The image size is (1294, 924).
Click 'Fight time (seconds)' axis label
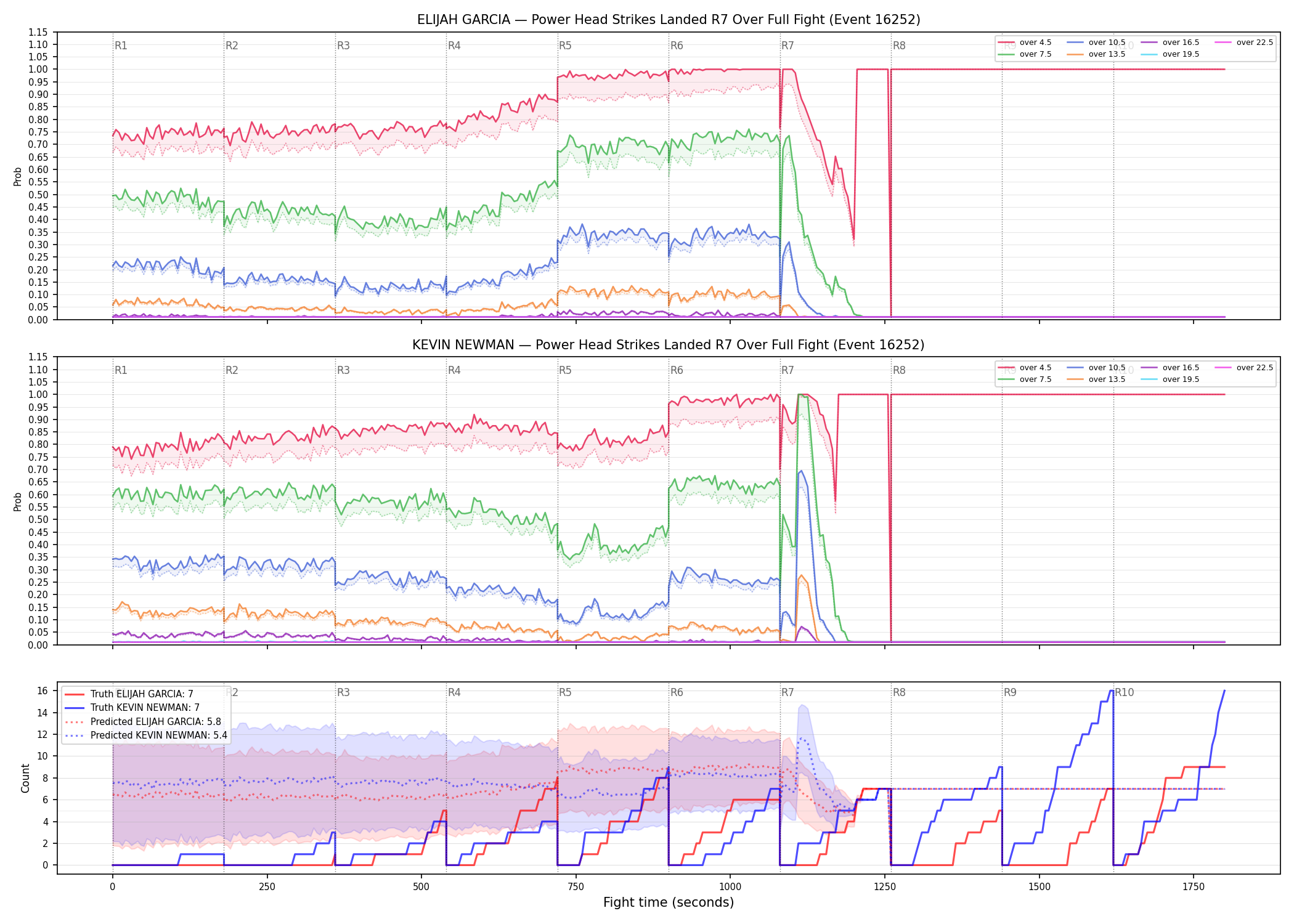tap(669, 902)
